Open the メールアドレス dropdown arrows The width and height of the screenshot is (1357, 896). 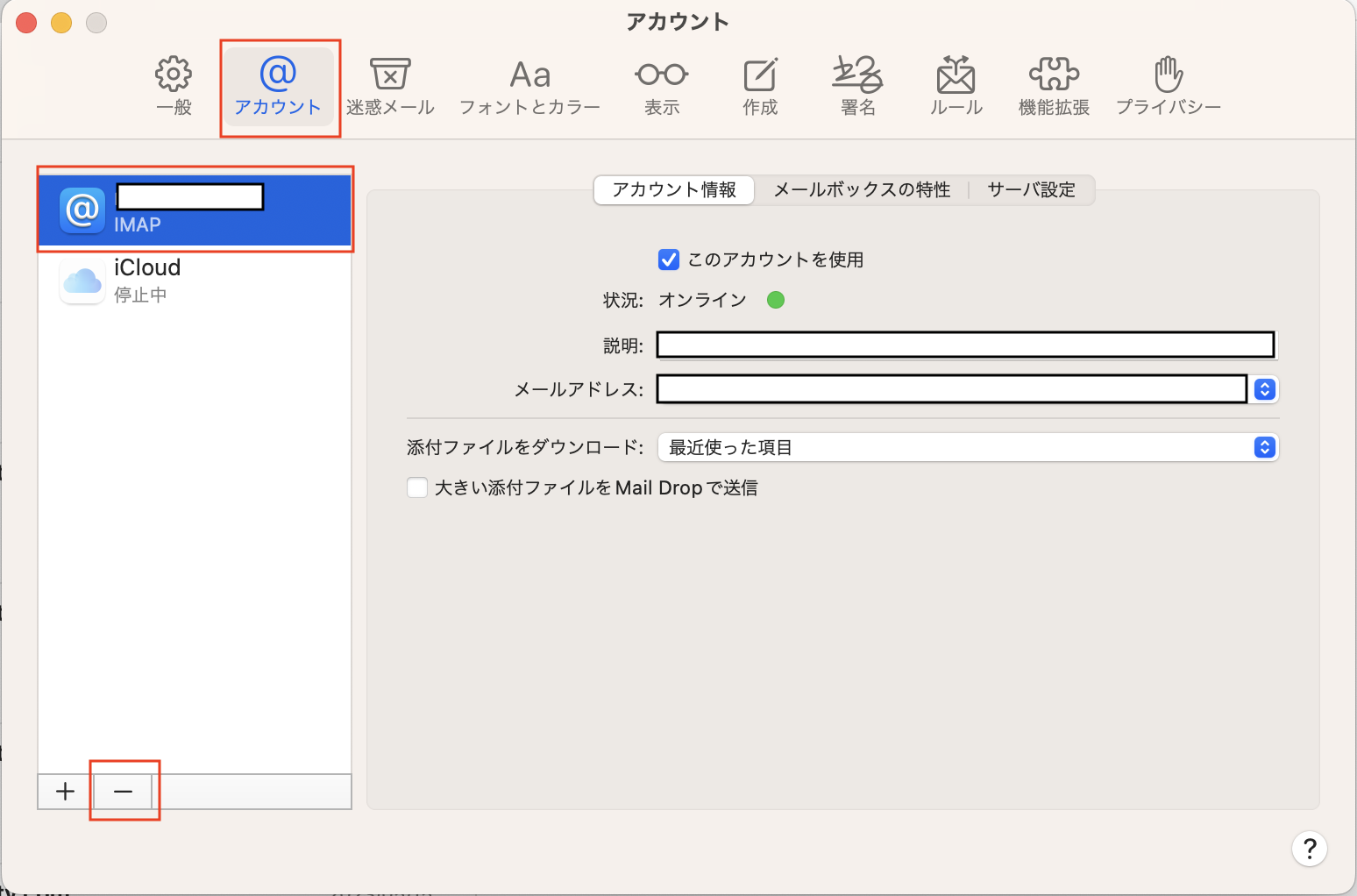1264,389
